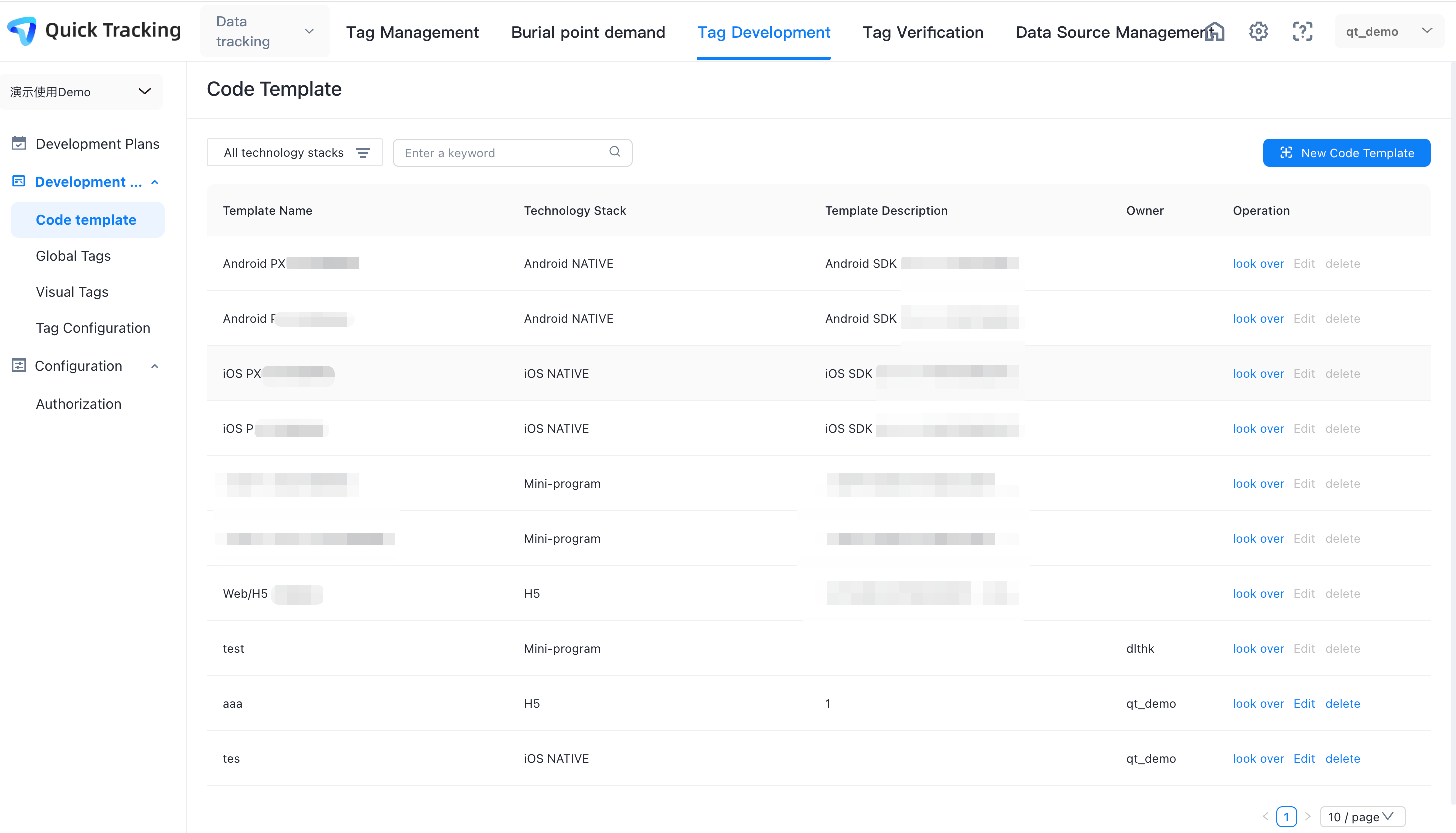
Task: Click the filter icon in technology stacks
Action: (x=362, y=153)
